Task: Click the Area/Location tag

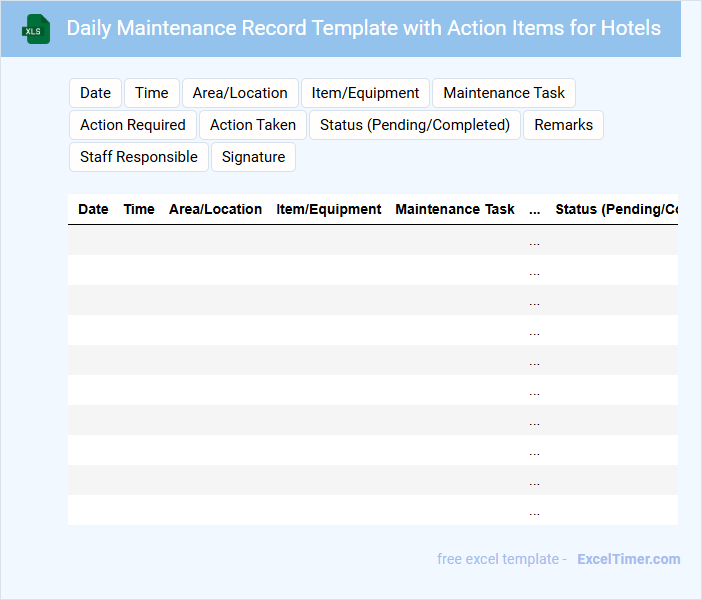Action: (240, 93)
